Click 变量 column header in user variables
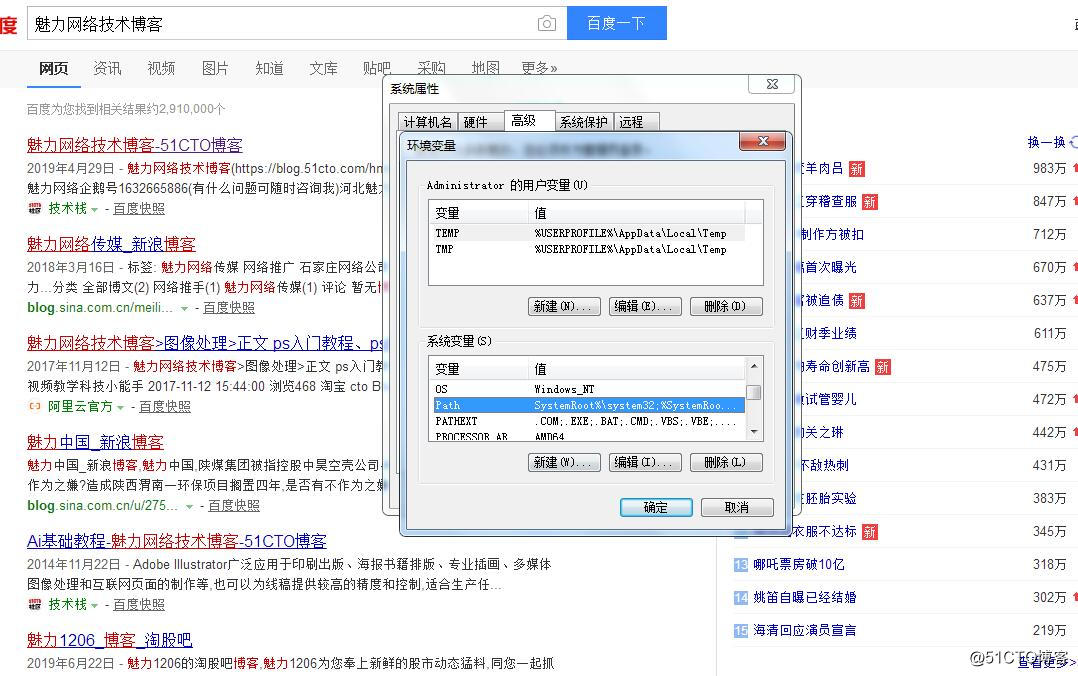The image size is (1078, 676). (479, 213)
